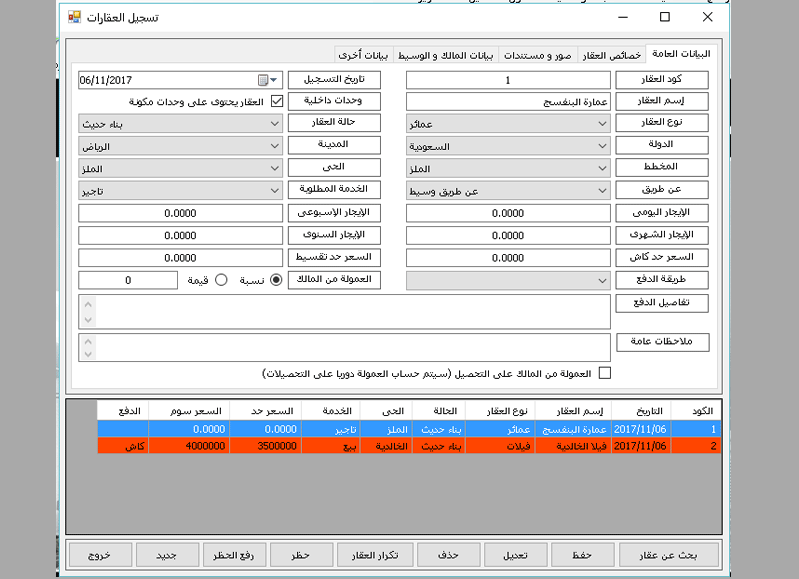Toggle 'العقار يحتوى على وحدات مكونة' checkbox
This screenshot has width=799, height=579.
(277, 101)
